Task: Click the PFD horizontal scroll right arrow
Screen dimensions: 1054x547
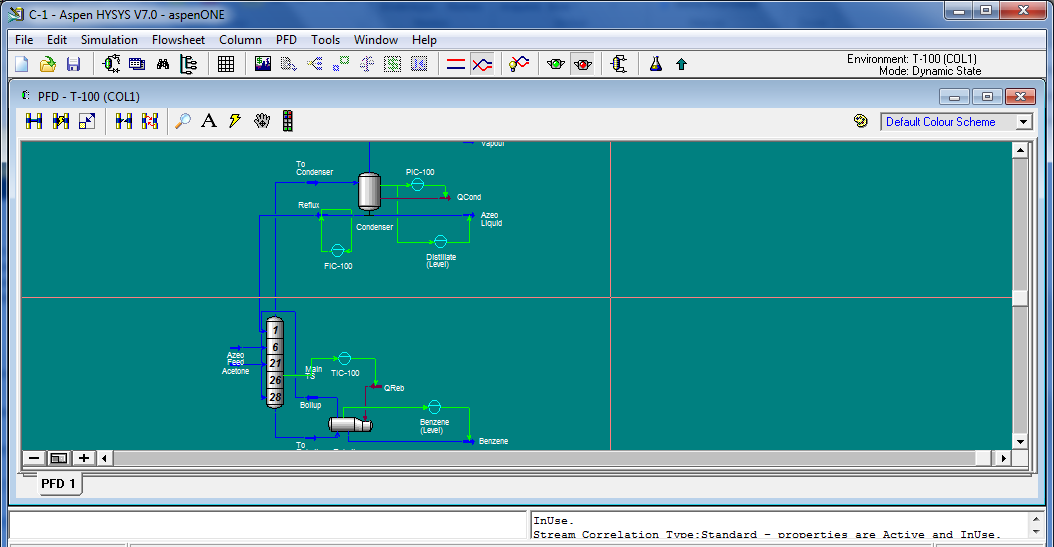Action: [x=1003, y=458]
